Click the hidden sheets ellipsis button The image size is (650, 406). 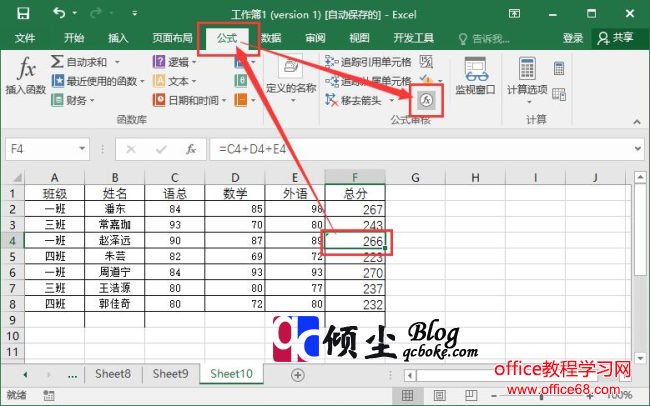pos(73,376)
